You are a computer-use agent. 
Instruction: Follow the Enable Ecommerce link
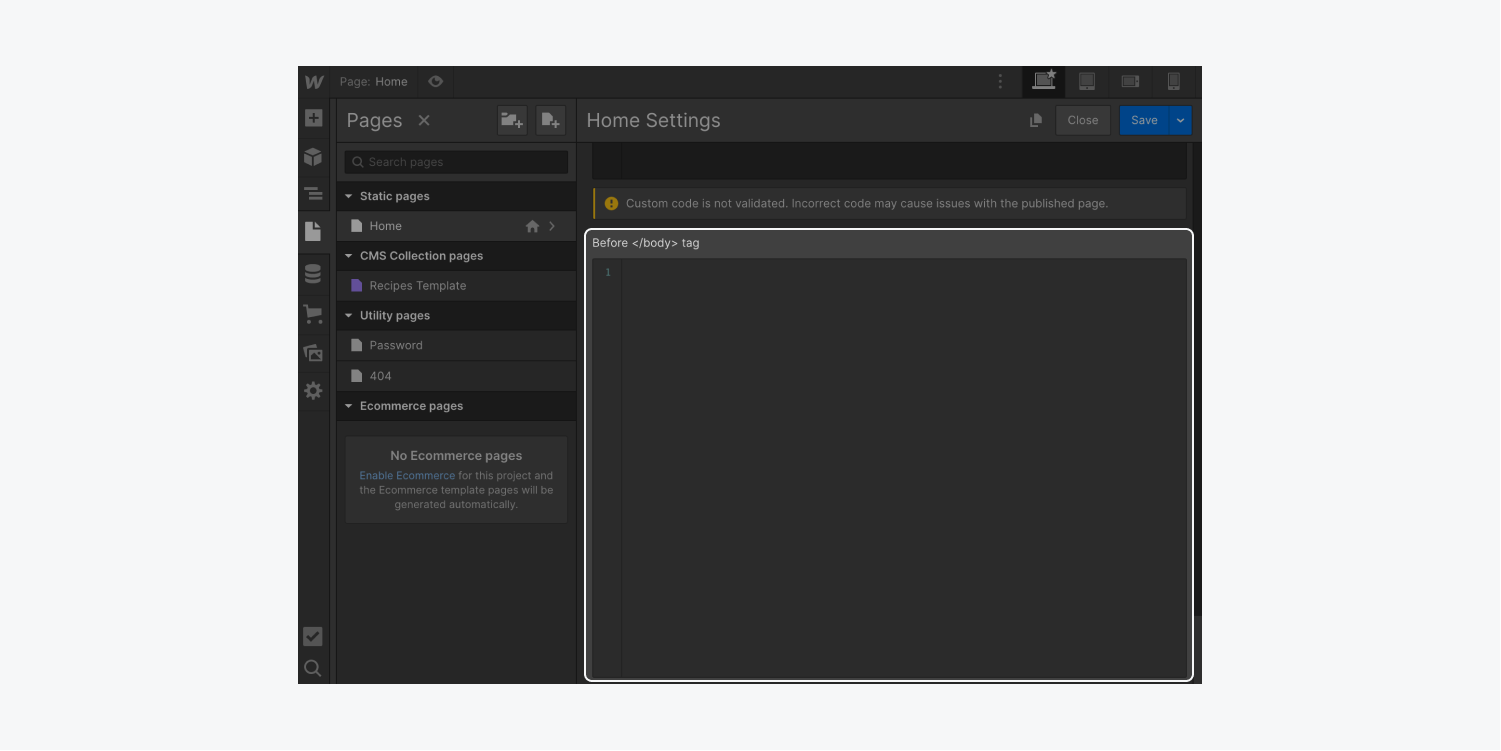point(407,476)
